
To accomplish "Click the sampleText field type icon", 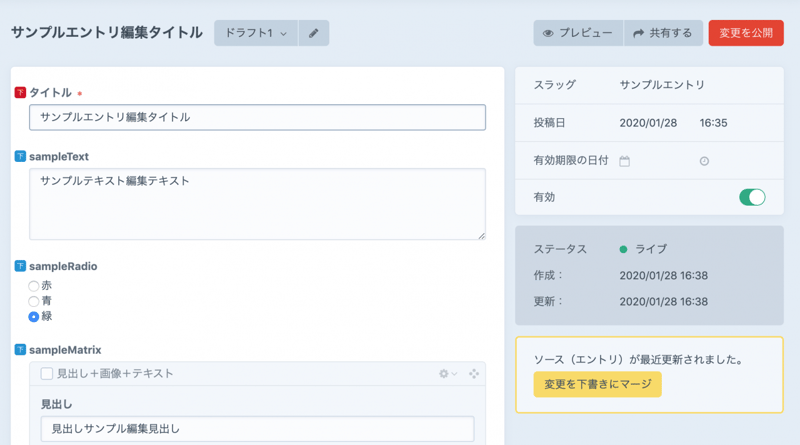I will tap(20, 157).
